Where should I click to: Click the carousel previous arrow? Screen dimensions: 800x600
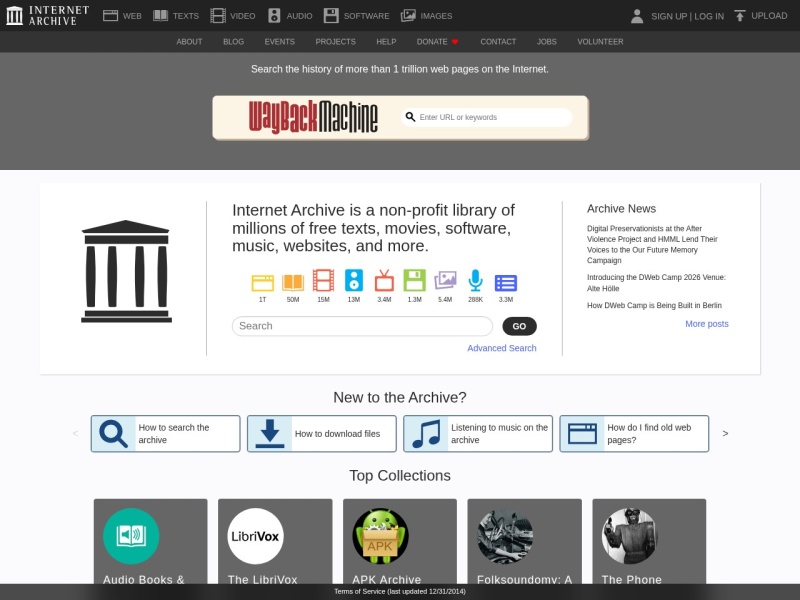click(73, 433)
